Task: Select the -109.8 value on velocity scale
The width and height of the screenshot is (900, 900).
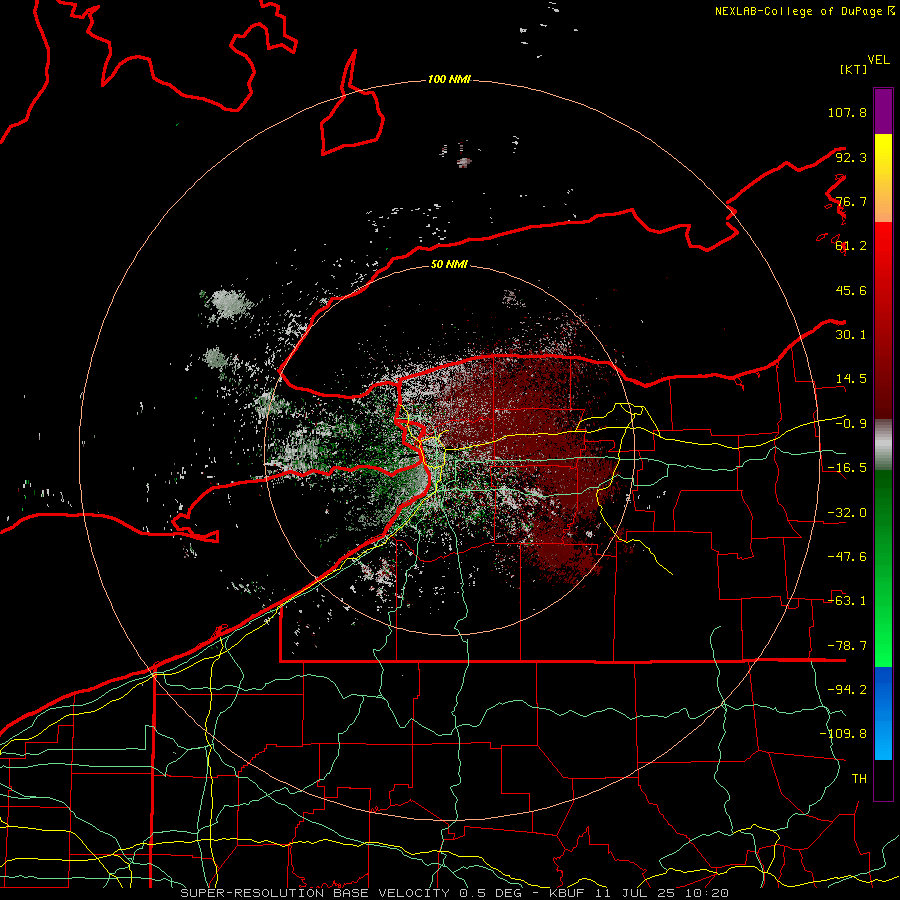Action: tap(843, 734)
